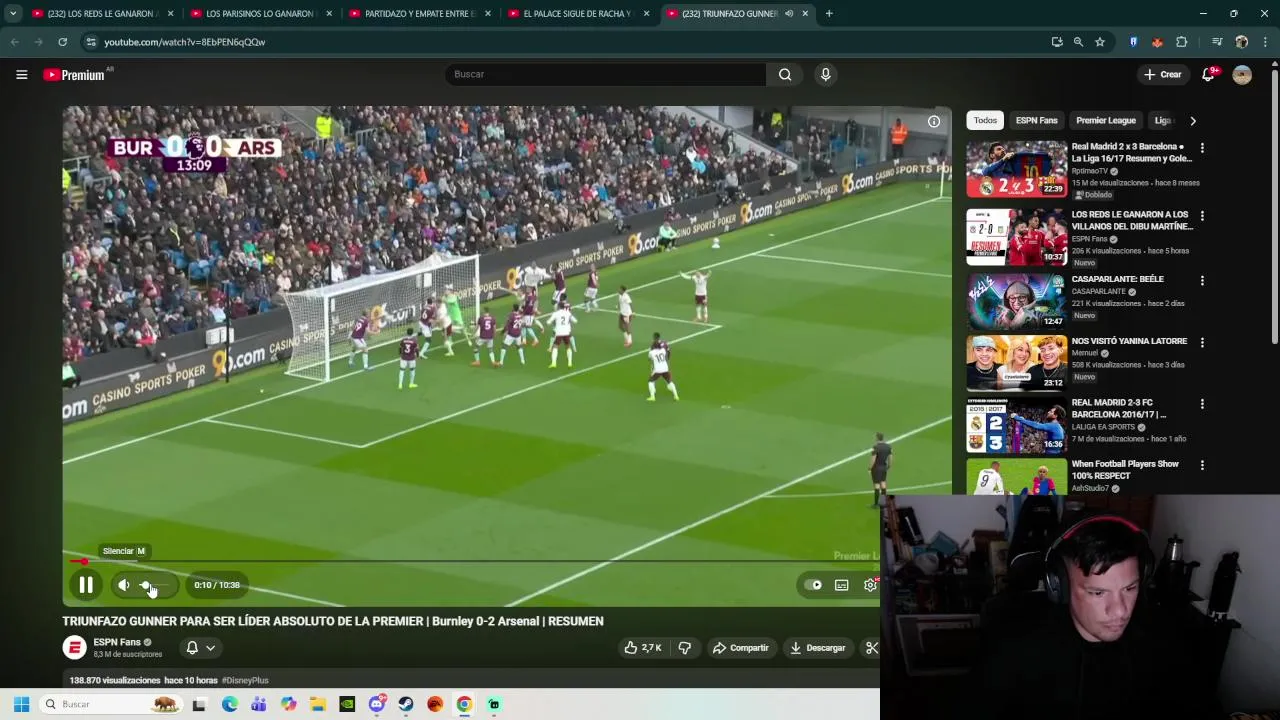Screen dimensions: 1280x720
Task: Mute the TRIUNFAZO GUNNER tab via speaker icon
Action: [789, 14]
